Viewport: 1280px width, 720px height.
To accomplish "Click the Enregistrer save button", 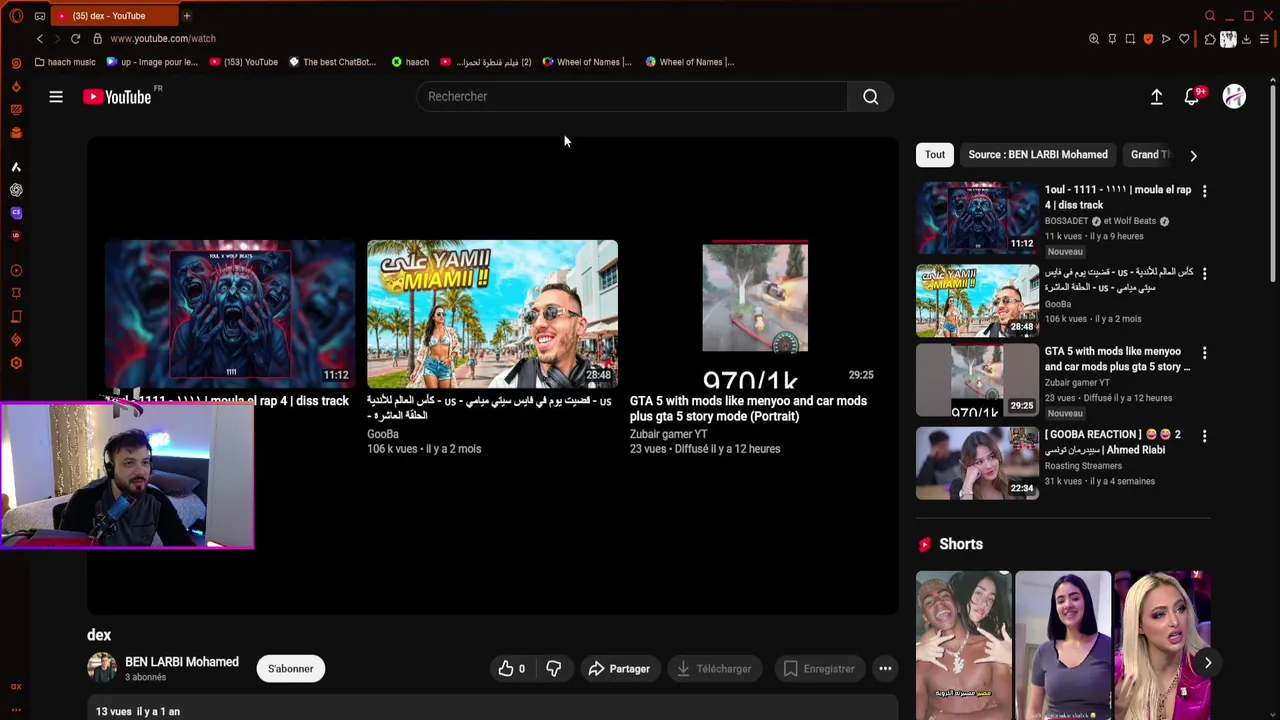I will point(819,669).
